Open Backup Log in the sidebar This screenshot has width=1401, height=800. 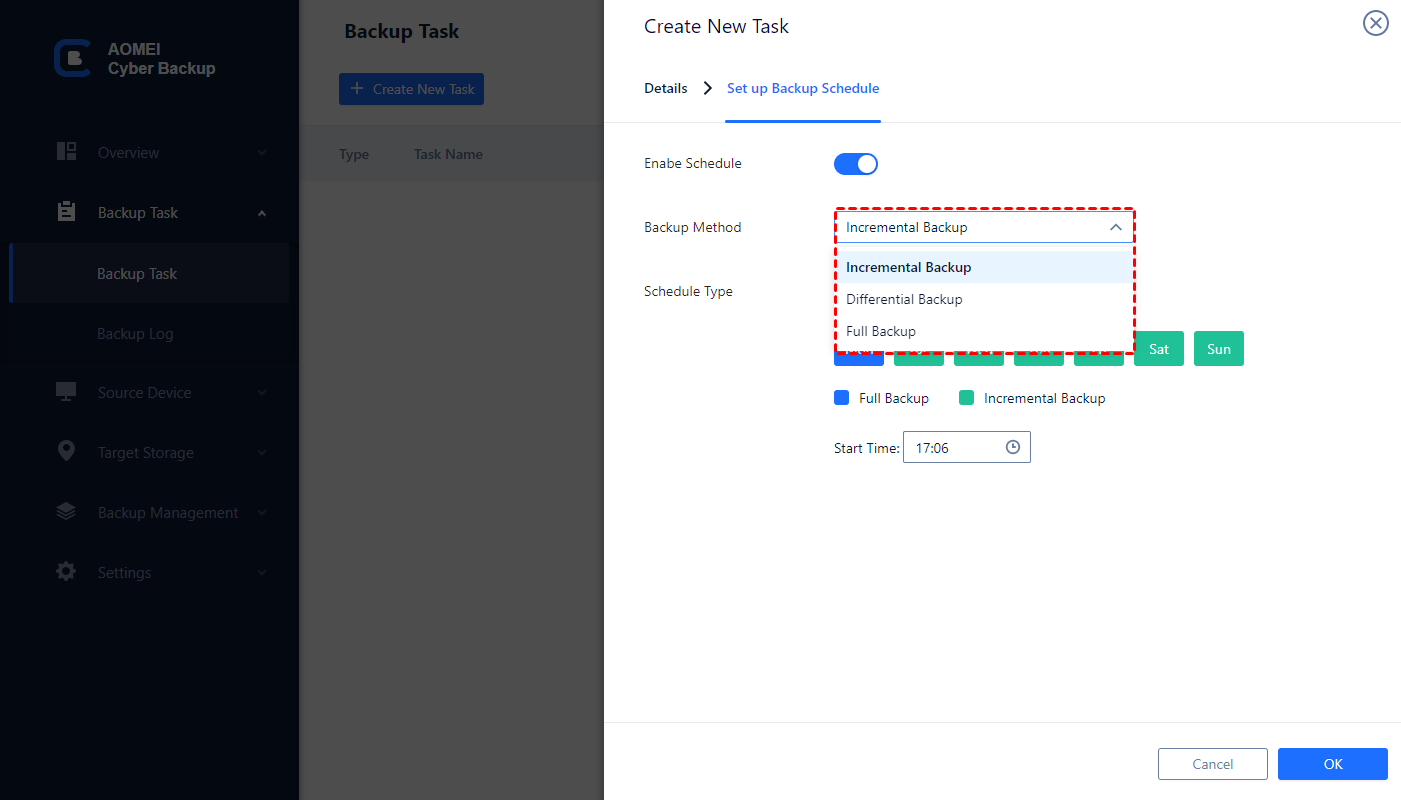coord(135,333)
